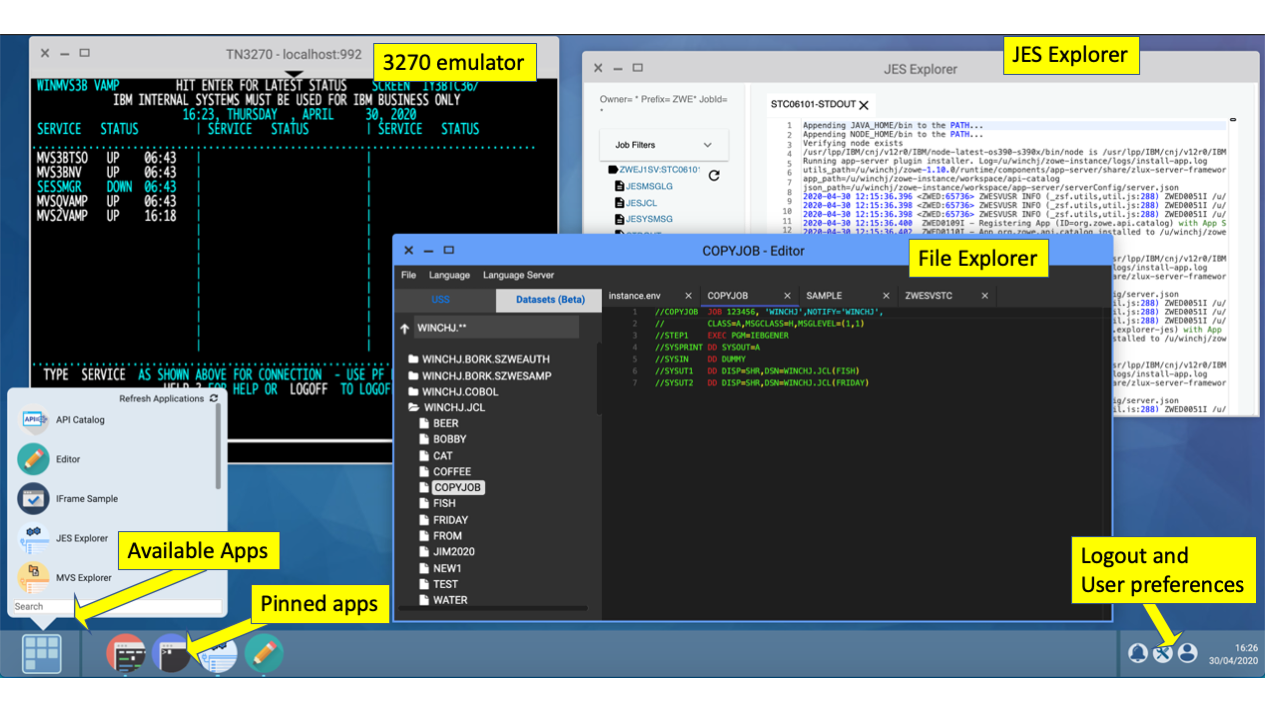Refresh the JES job list
Image resolution: width=1265 pixels, height=712 pixels.
coord(714,176)
